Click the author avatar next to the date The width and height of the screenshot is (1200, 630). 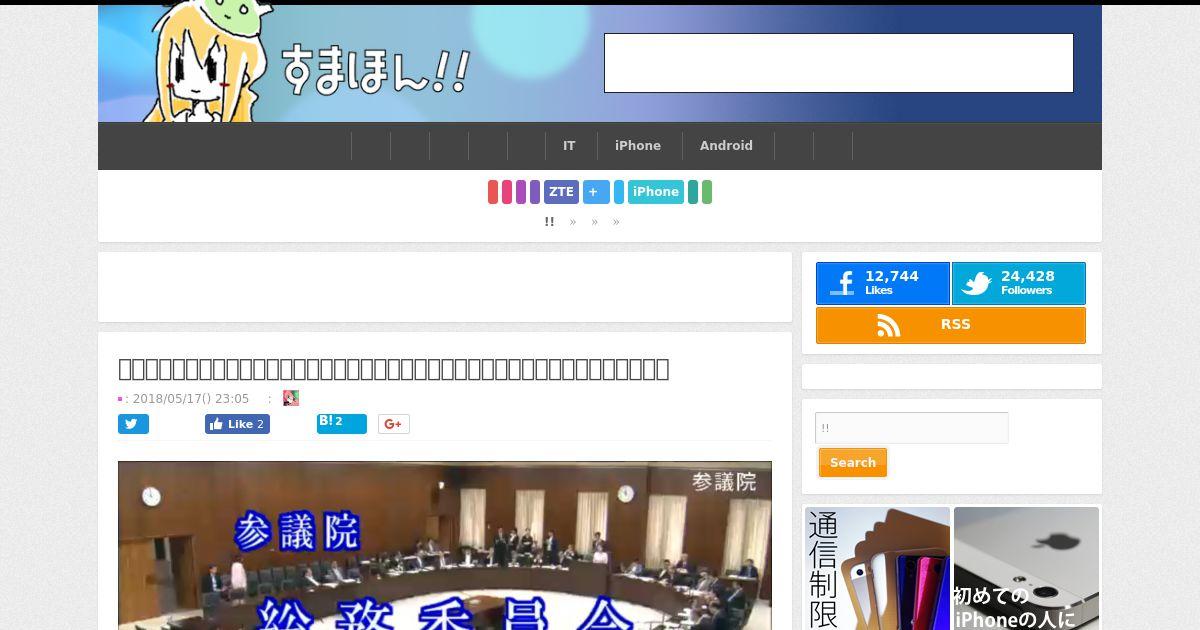[x=291, y=398]
